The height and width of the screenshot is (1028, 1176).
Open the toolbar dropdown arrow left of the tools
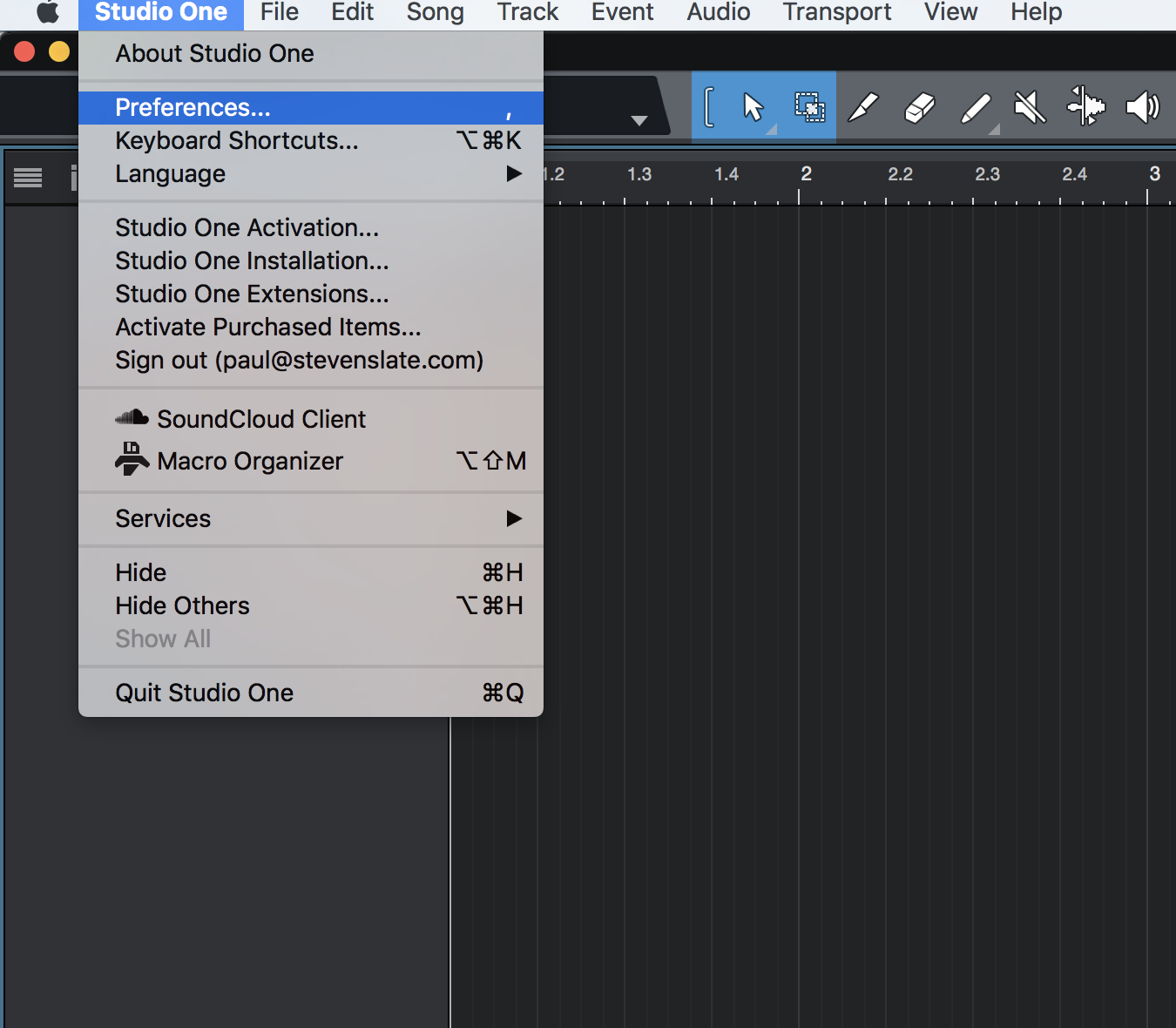(x=639, y=120)
